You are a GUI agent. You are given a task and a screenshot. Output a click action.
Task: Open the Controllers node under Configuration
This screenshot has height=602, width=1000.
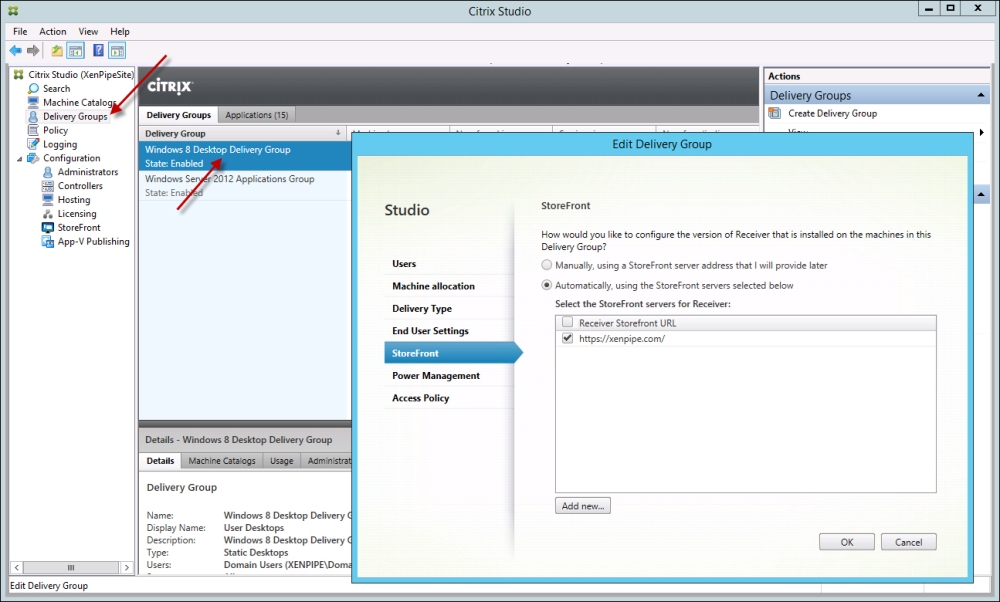80,186
